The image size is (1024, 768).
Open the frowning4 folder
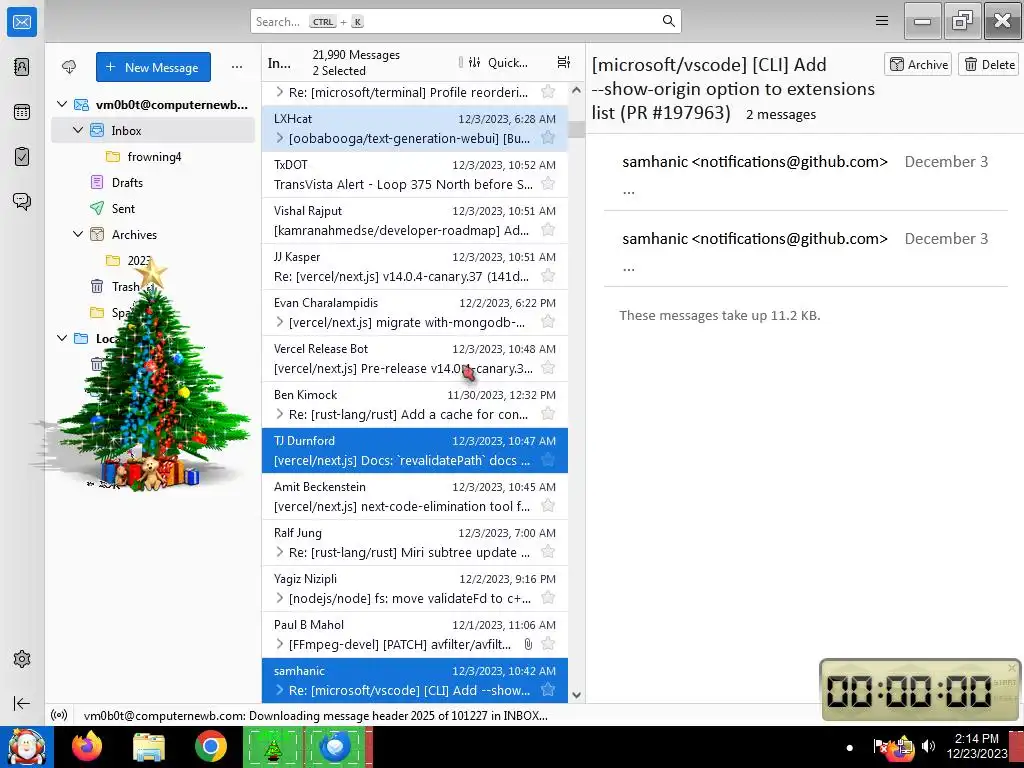[x=153, y=157]
